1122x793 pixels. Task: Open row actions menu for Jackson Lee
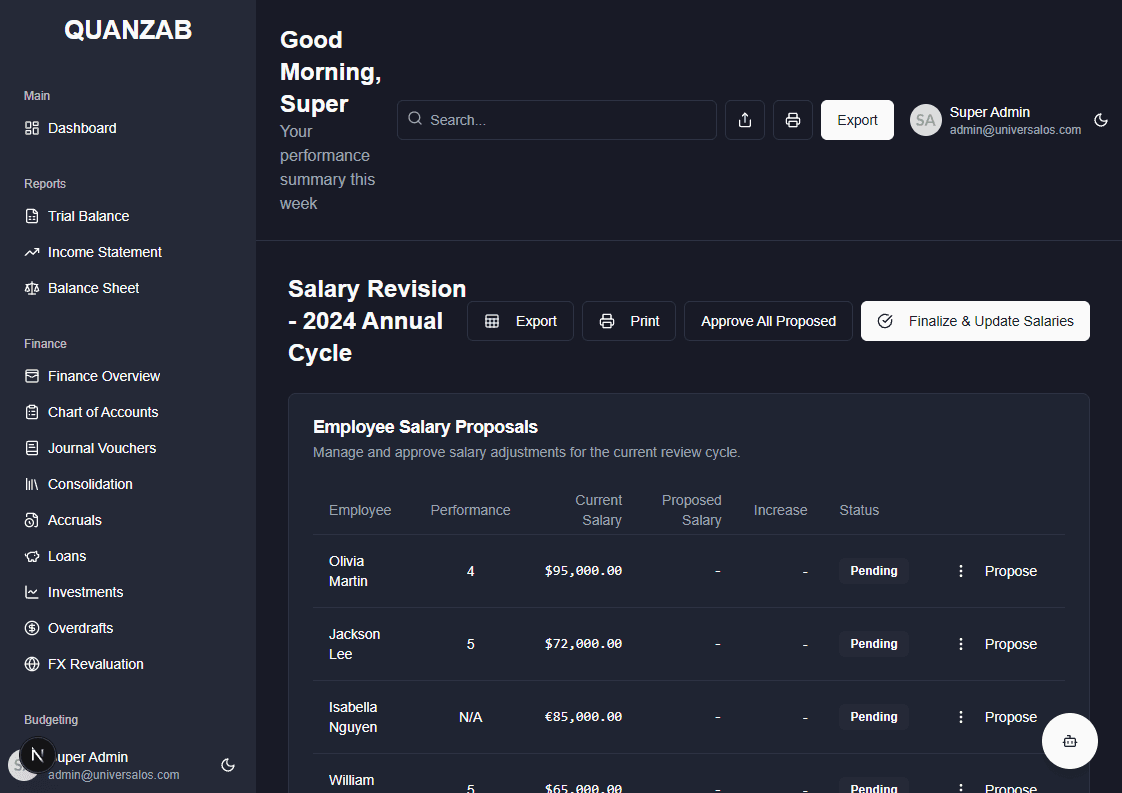(961, 644)
